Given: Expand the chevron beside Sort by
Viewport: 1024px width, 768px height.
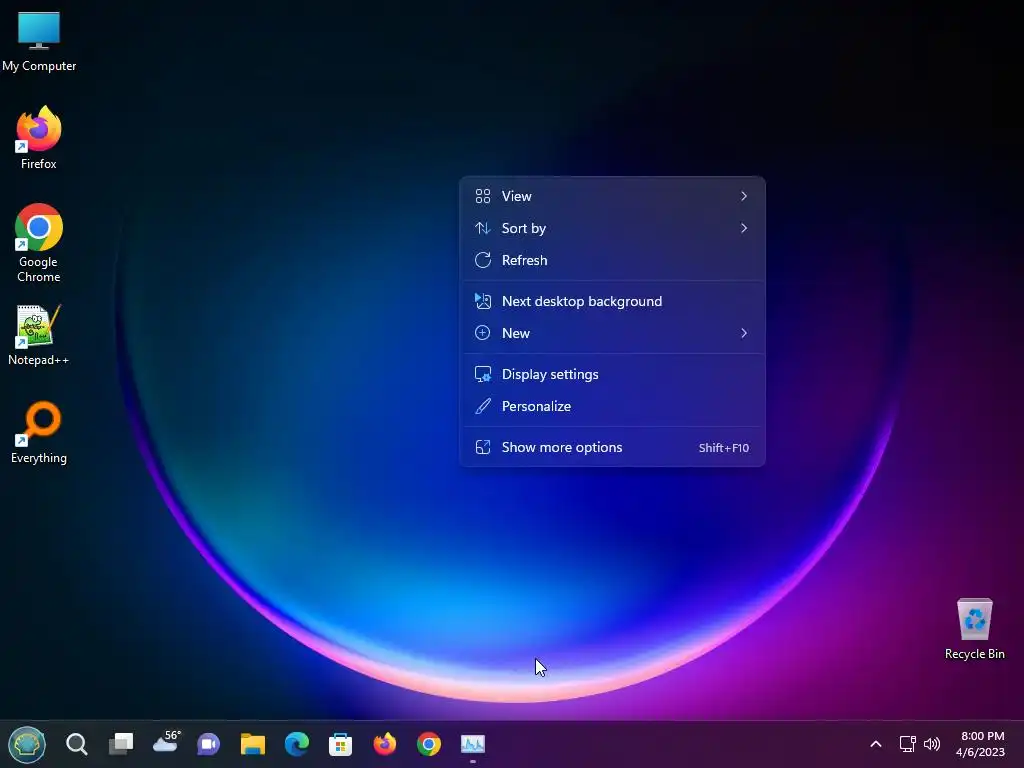Looking at the screenshot, I should pyautogui.click(x=743, y=228).
